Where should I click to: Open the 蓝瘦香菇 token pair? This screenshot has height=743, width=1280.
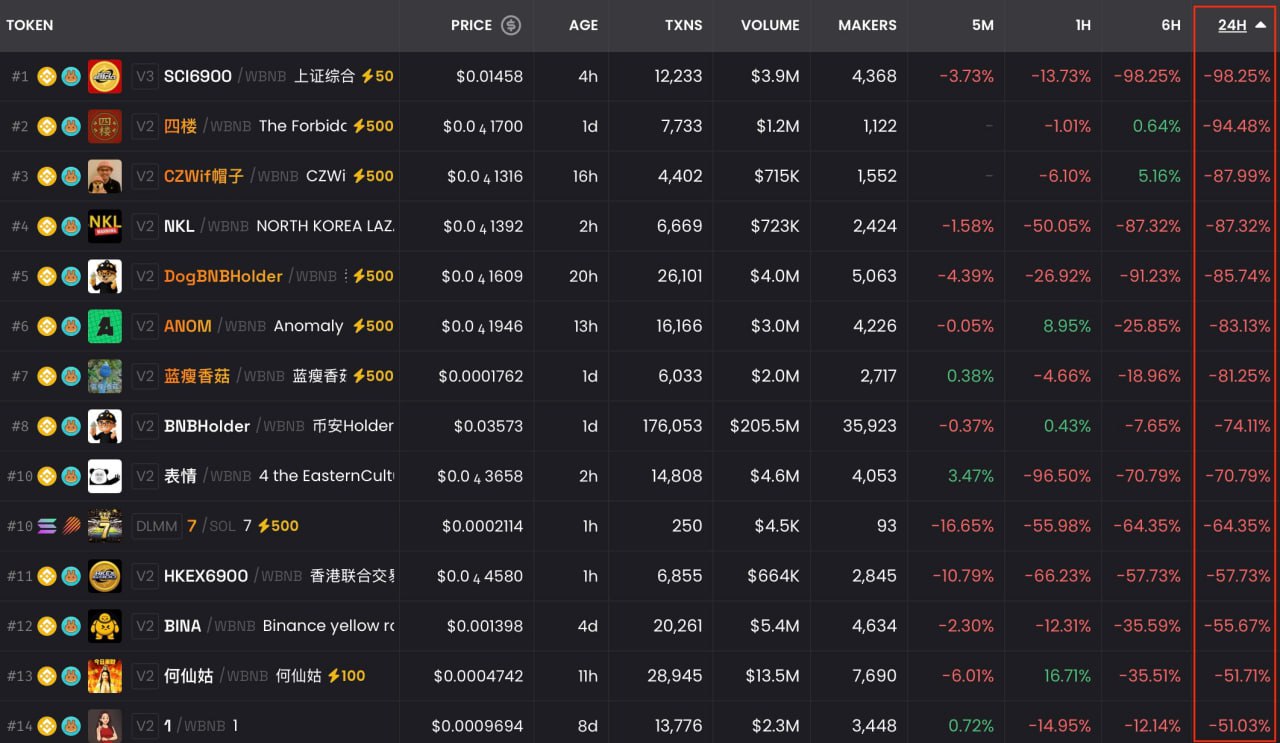click(197, 376)
